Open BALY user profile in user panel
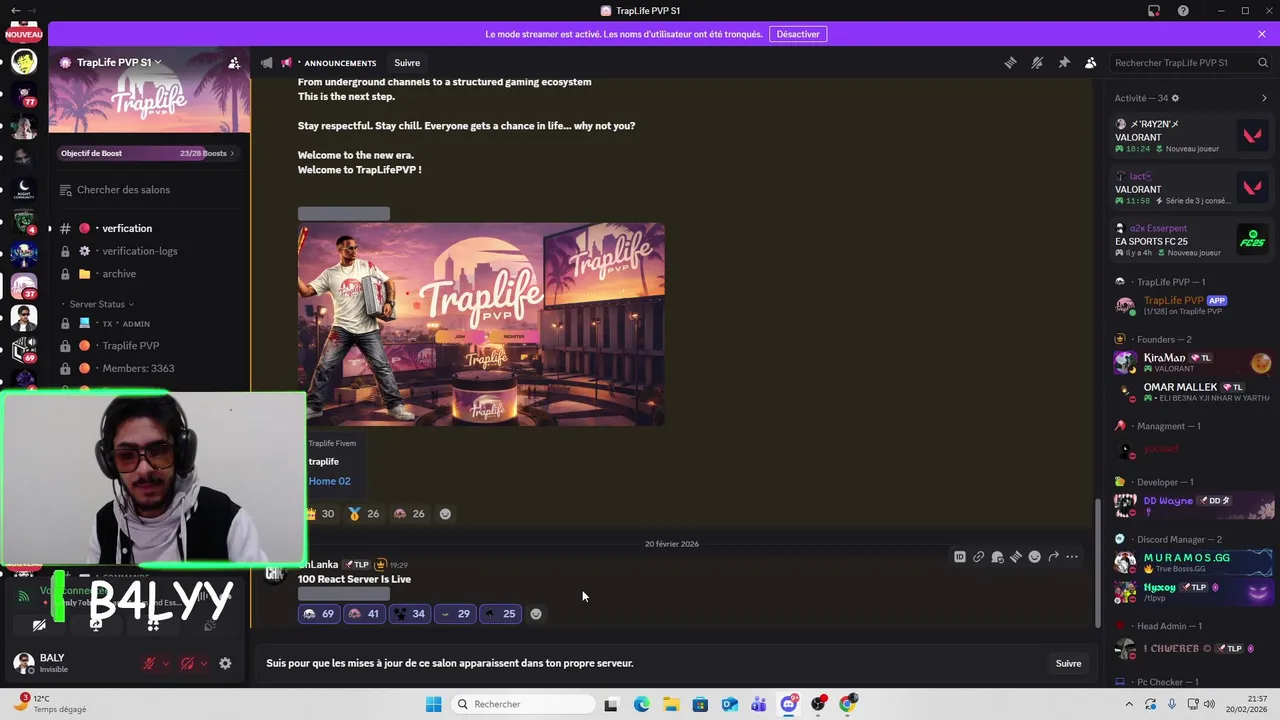The width and height of the screenshot is (1280, 720). point(70,663)
